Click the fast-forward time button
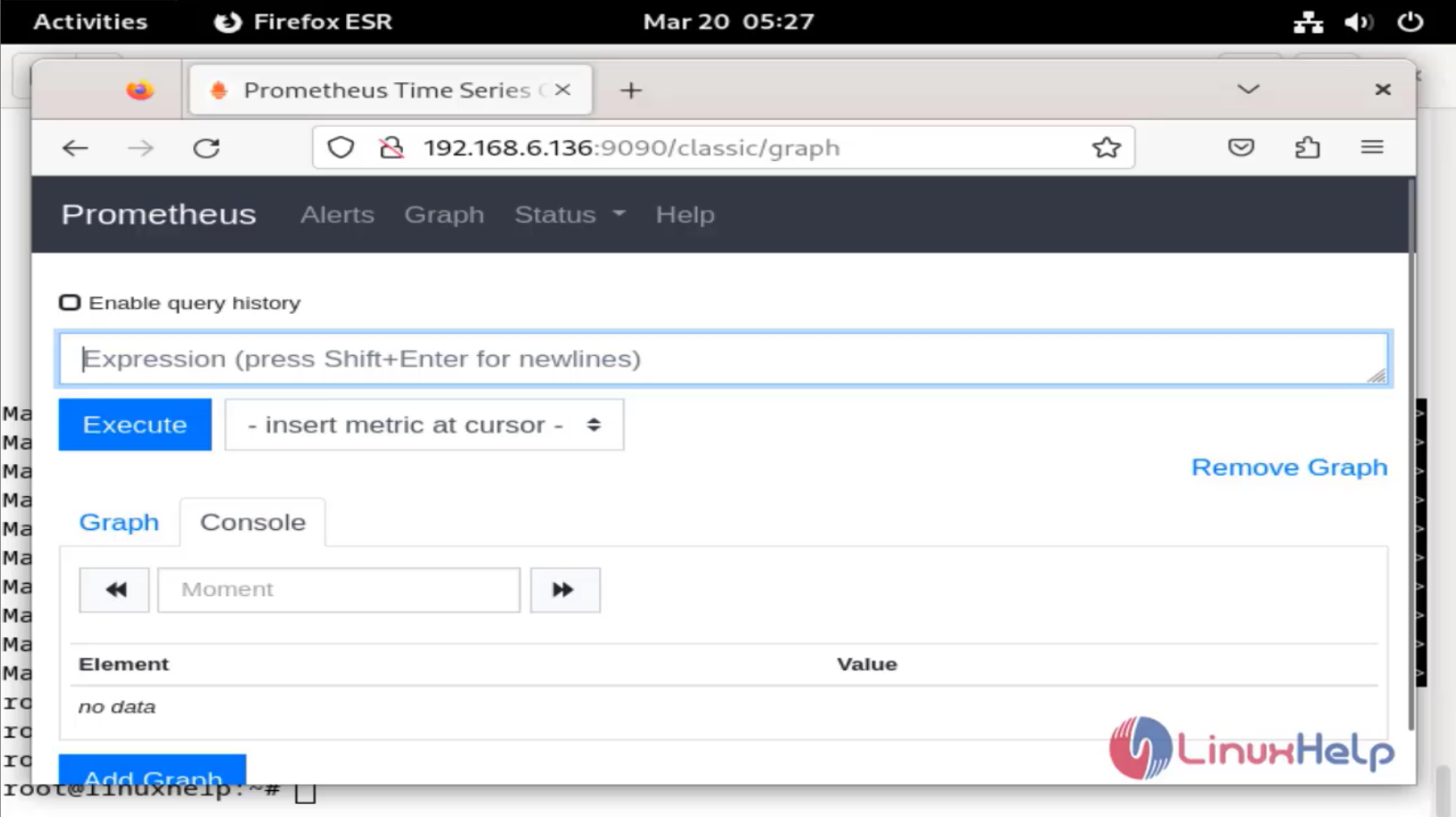The height and width of the screenshot is (817, 1456). (565, 590)
